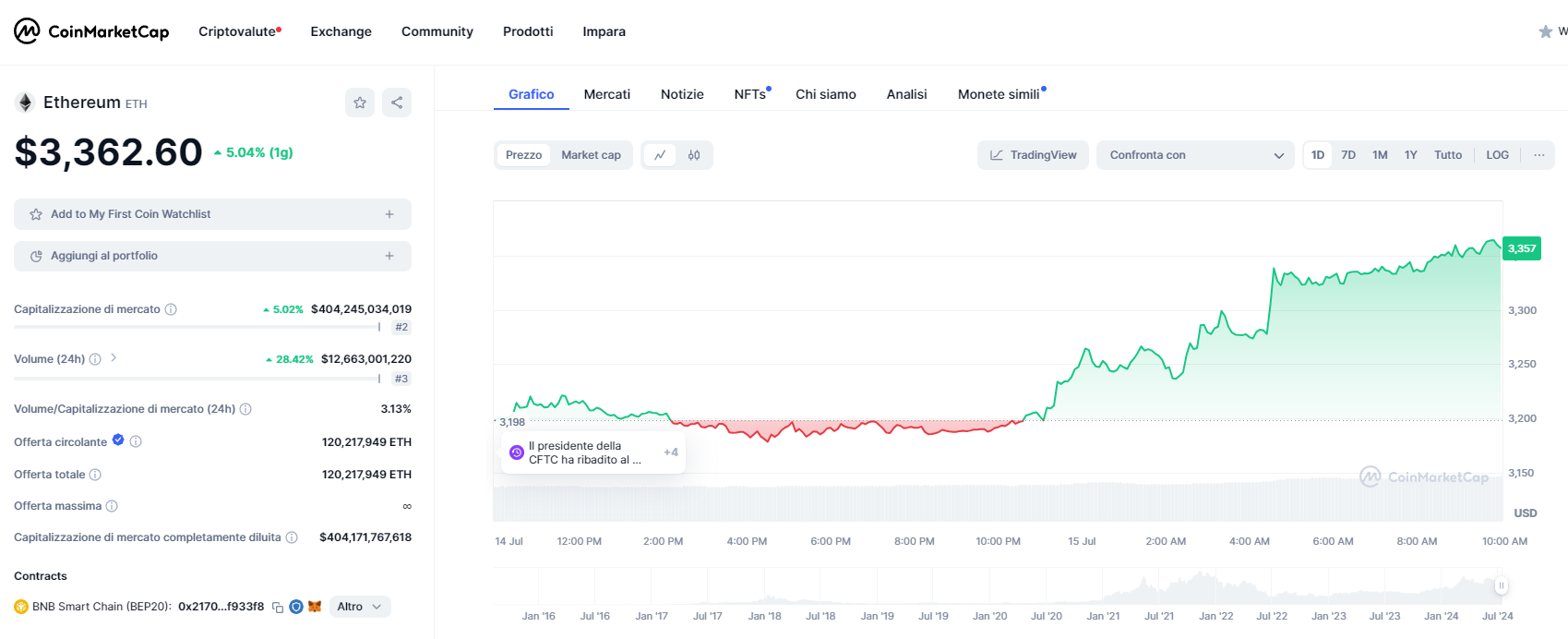
Task: Click the market cap rank progress bar
Action: (198, 327)
